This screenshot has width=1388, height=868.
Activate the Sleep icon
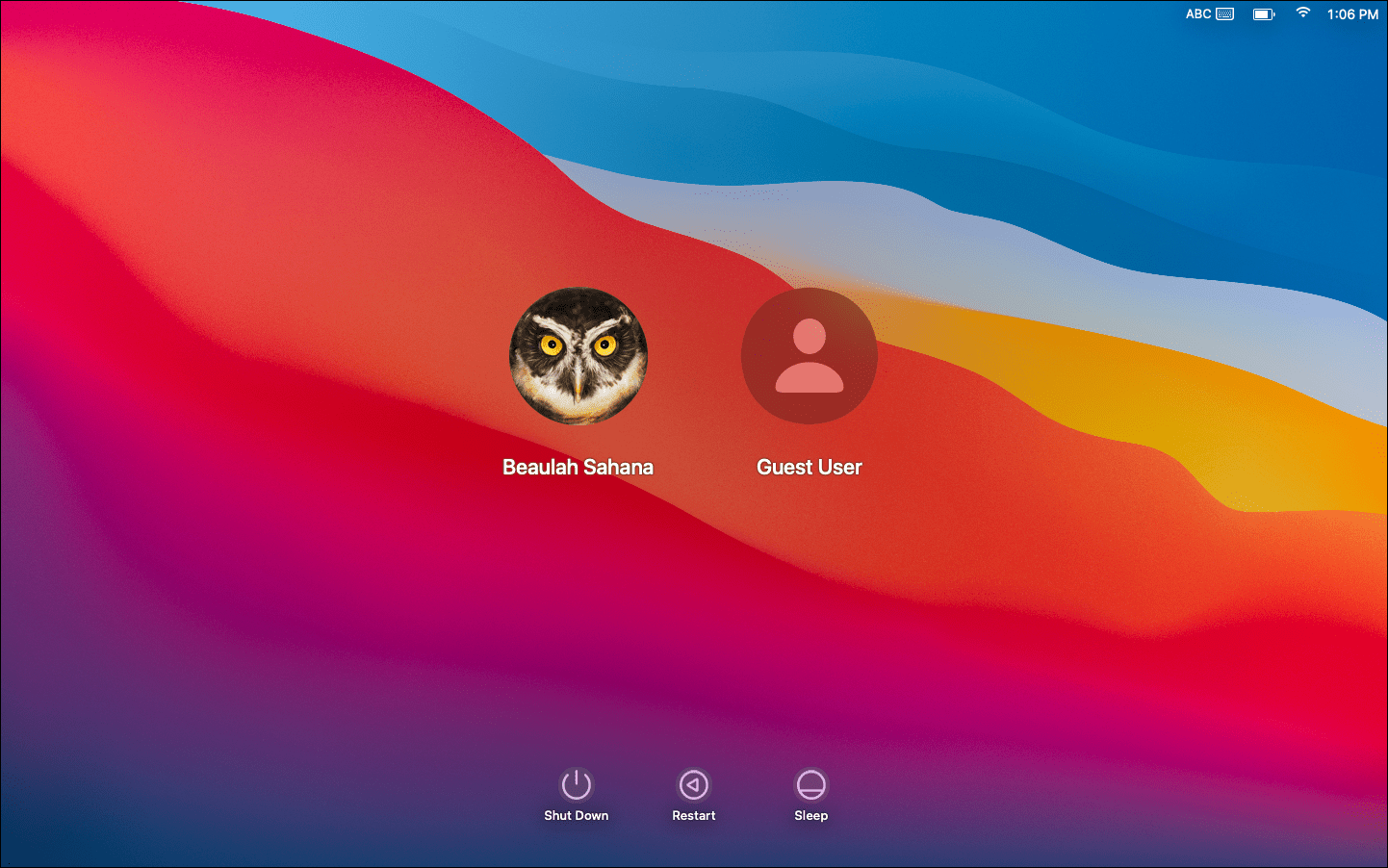point(810,784)
